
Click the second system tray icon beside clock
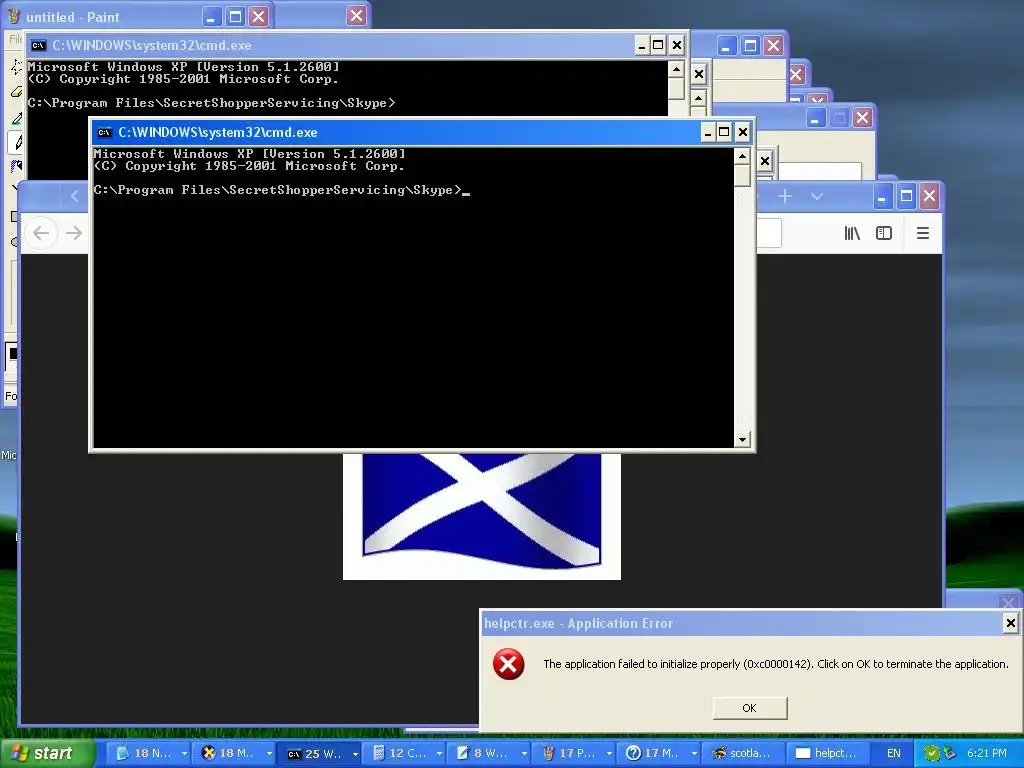coord(949,754)
